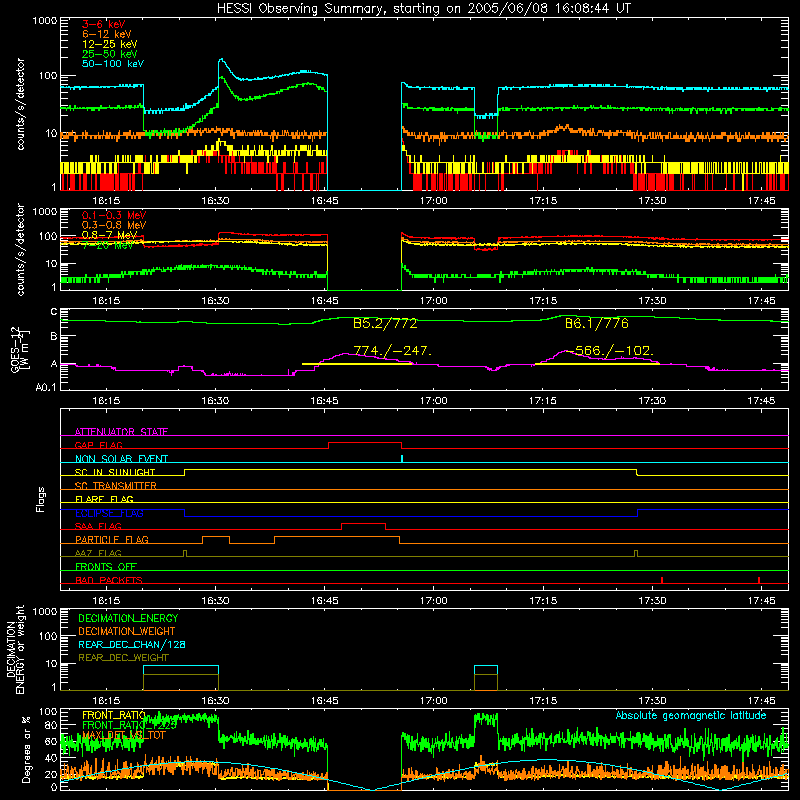Click the first PARTICLE_FLAG pulse near 16:30
Image resolution: width=800 pixels, height=800 pixels.
pyautogui.click(x=216, y=537)
